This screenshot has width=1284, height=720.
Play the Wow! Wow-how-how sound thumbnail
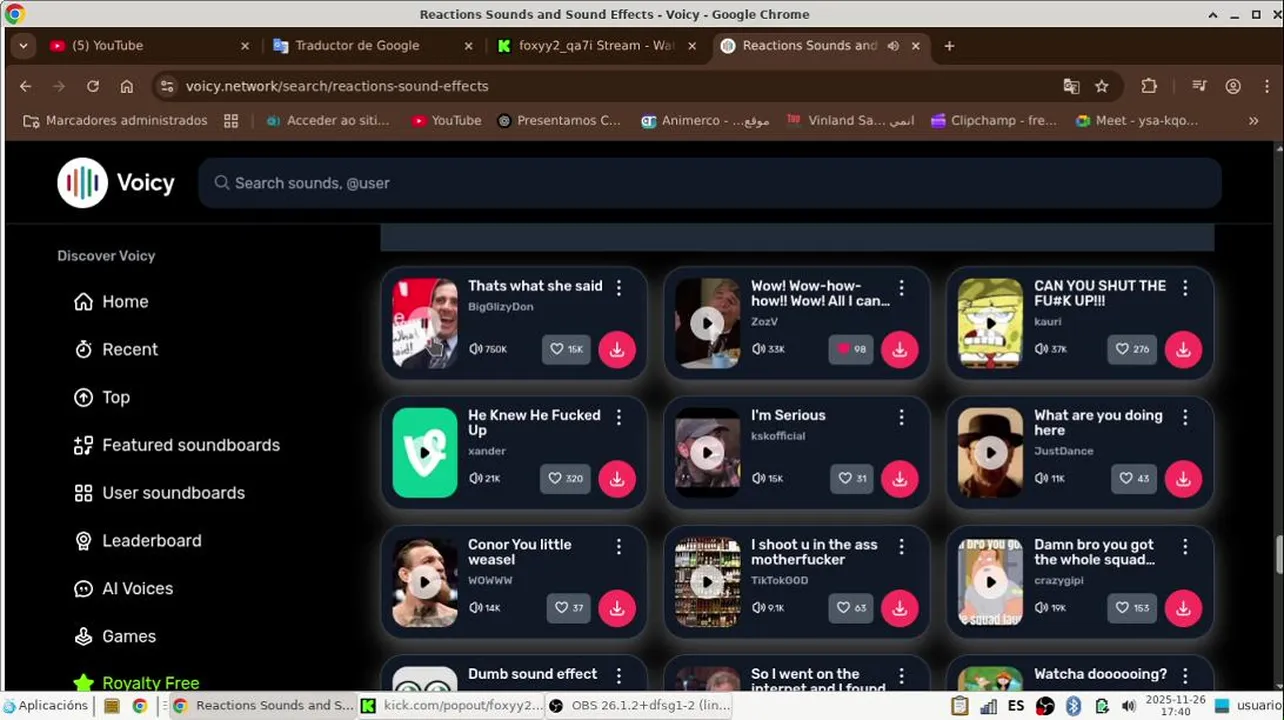[x=707, y=323]
